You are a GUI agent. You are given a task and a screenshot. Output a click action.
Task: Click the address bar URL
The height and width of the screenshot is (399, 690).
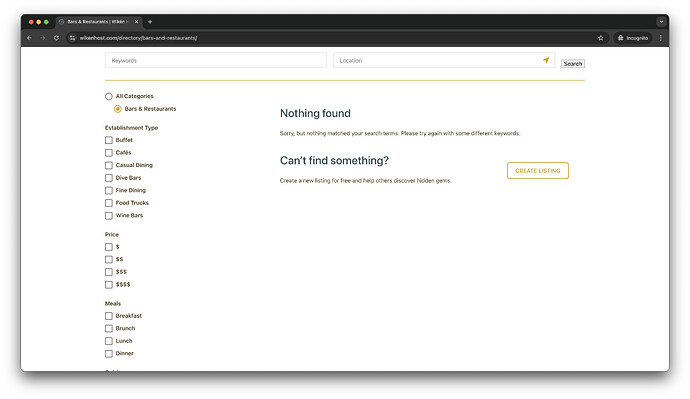138,38
